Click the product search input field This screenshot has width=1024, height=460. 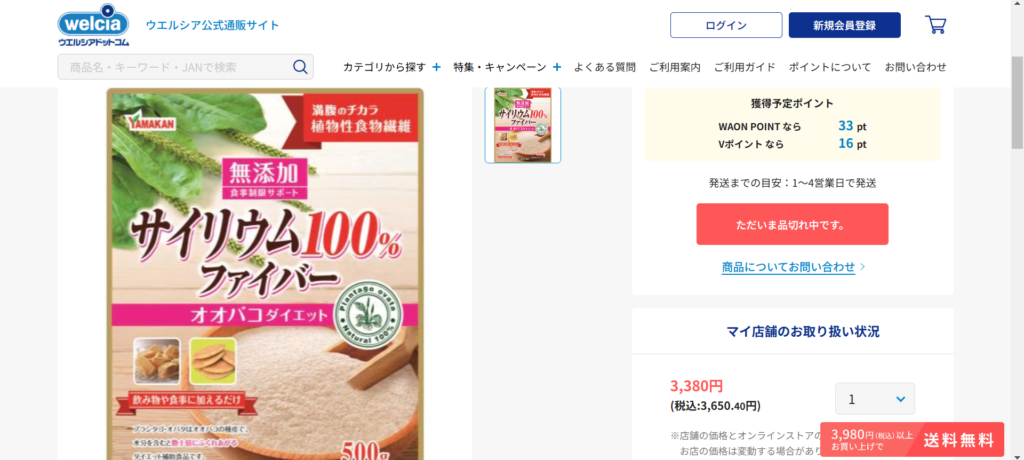[x=175, y=67]
